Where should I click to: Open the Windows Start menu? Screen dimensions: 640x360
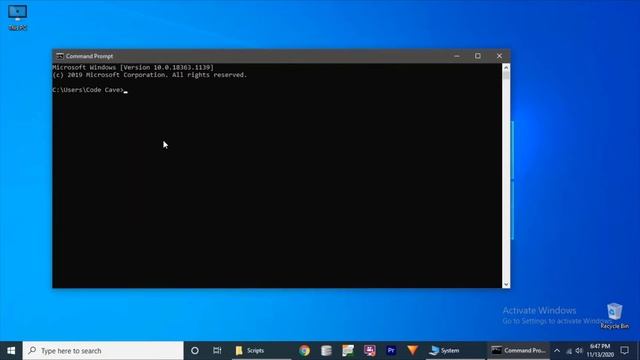click(11, 351)
